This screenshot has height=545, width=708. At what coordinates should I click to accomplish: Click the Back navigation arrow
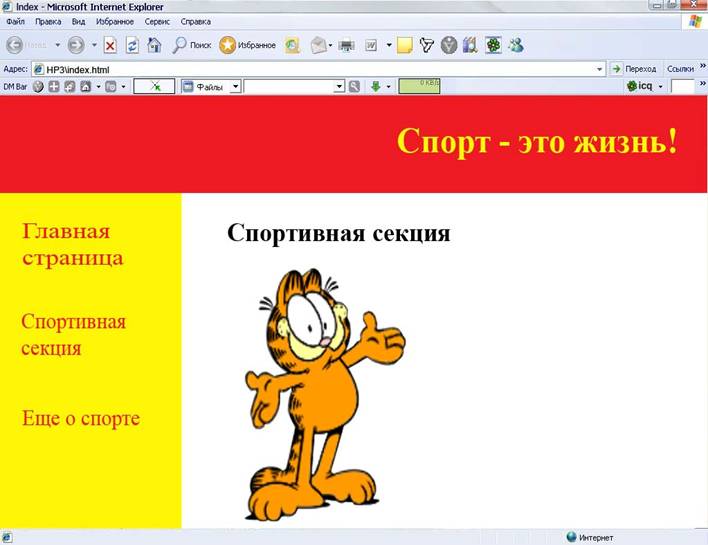coord(14,45)
